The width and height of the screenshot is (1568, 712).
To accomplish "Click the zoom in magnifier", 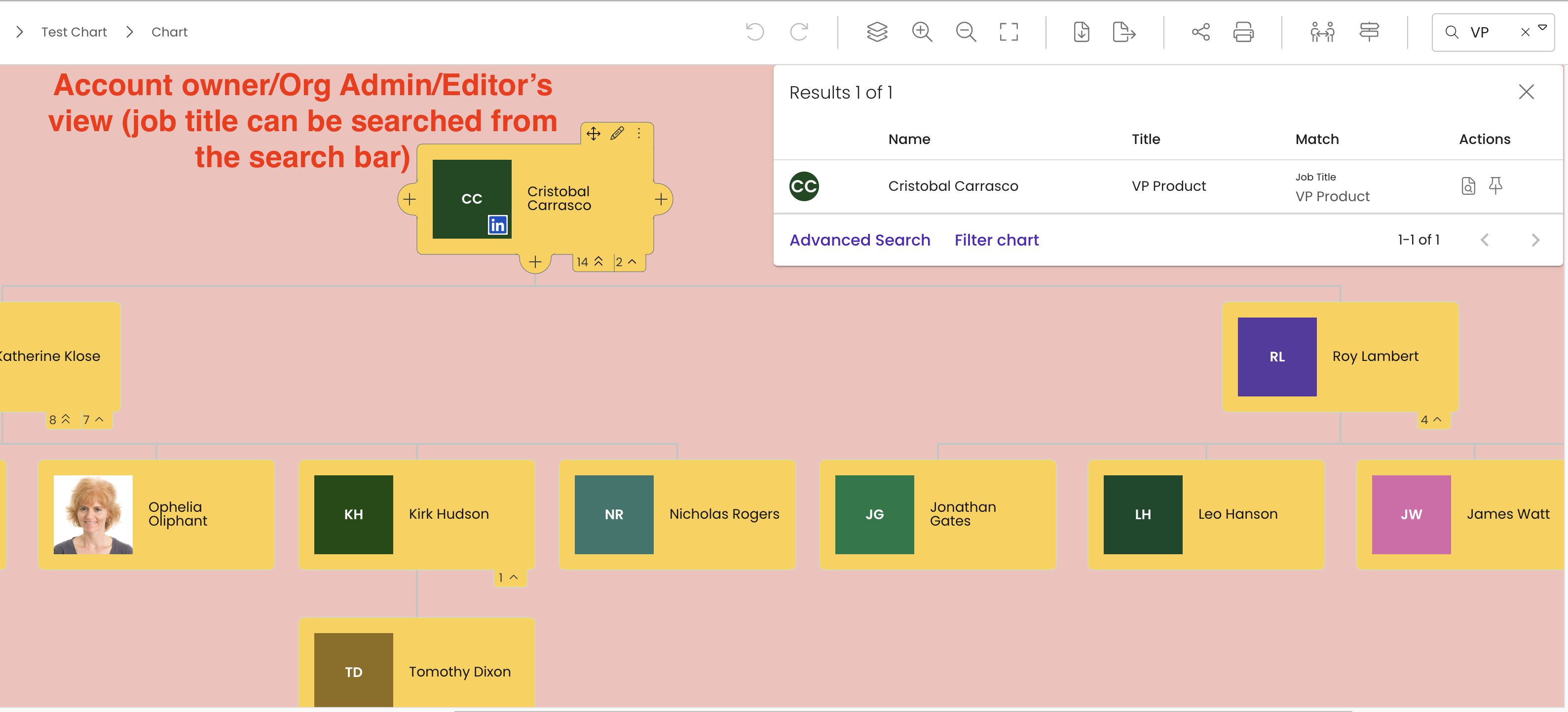I will 922,32.
